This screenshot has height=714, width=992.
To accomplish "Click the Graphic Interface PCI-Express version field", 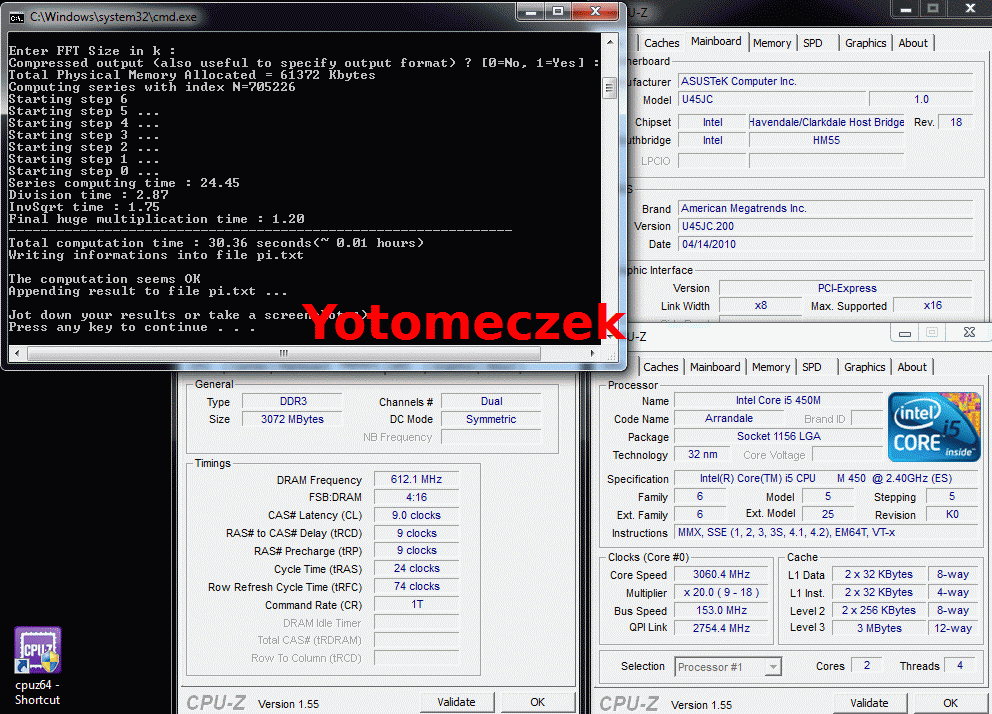I will point(846,288).
